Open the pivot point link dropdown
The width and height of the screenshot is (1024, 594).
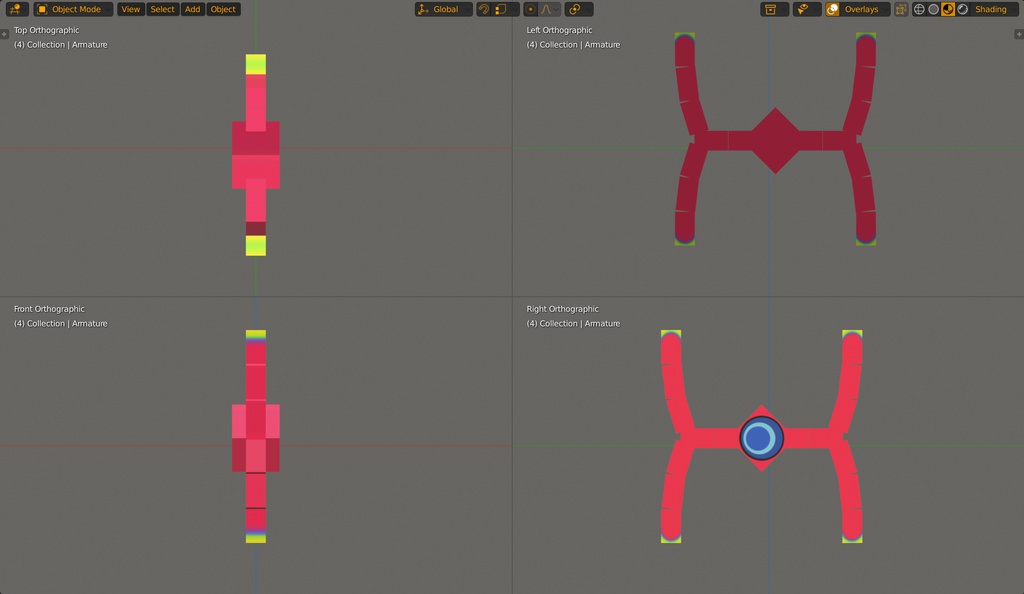(x=579, y=9)
